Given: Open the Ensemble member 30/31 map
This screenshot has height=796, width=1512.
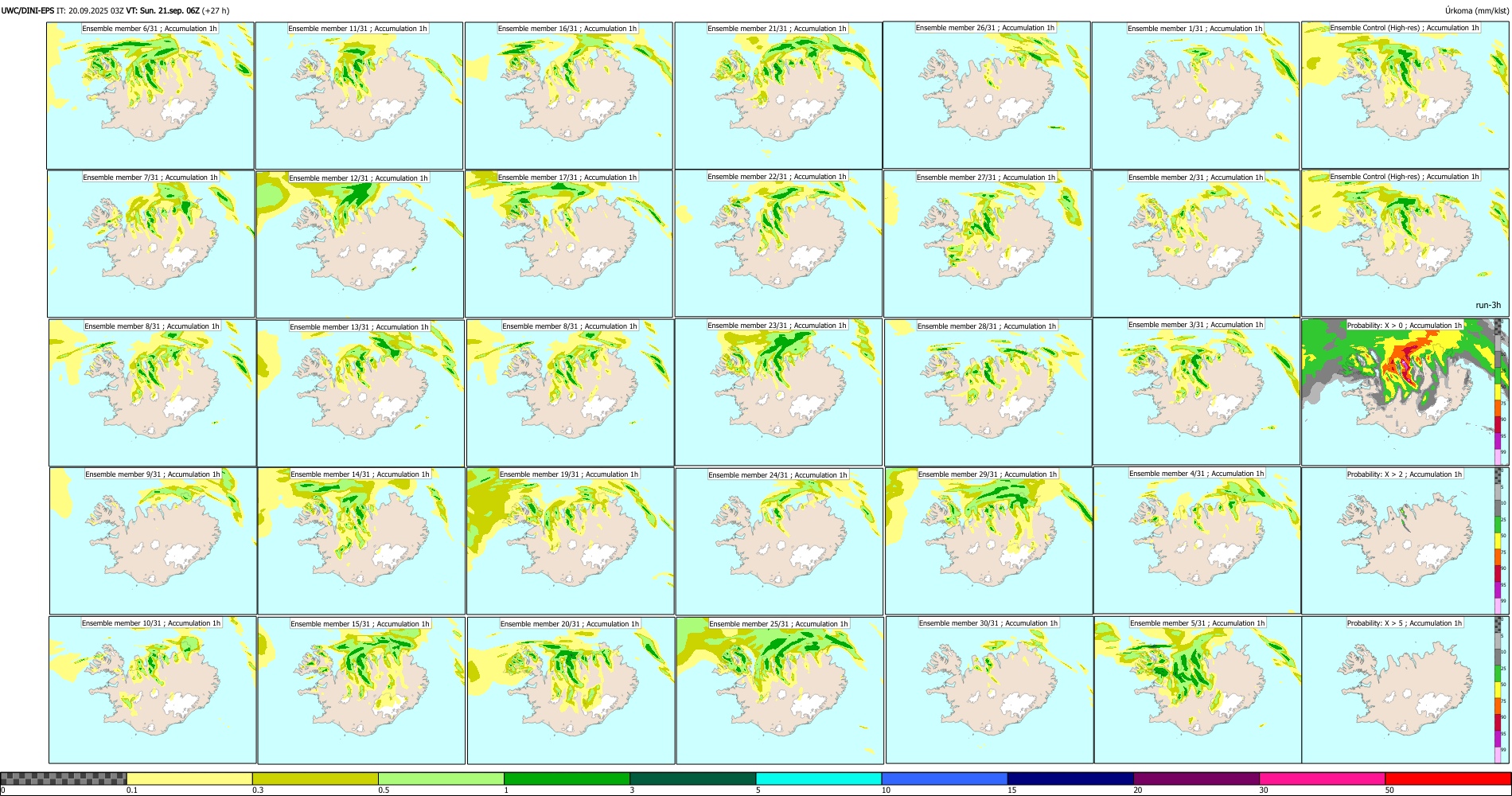Looking at the screenshot, I should click(x=990, y=689).
